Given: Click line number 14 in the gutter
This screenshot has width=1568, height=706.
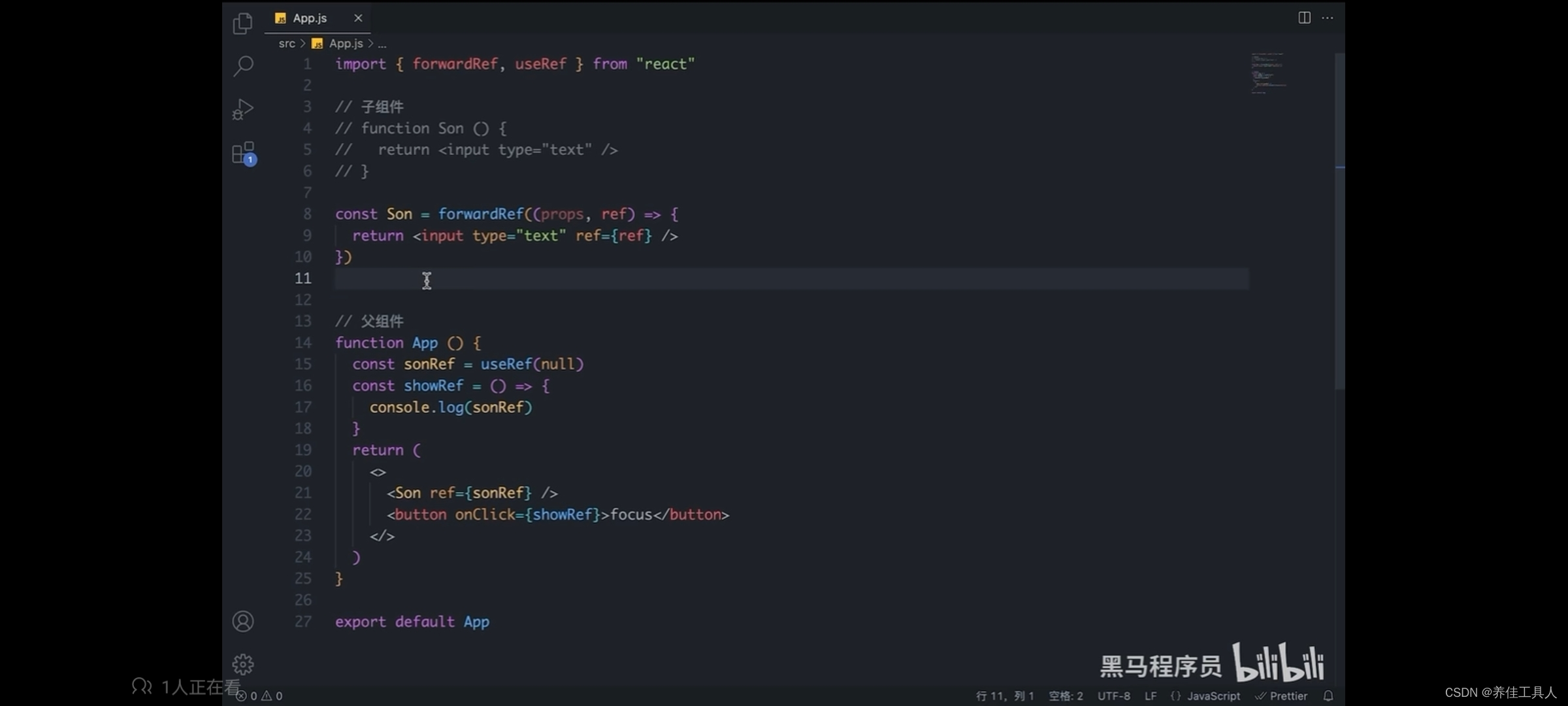Looking at the screenshot, I should click(303, 343).
